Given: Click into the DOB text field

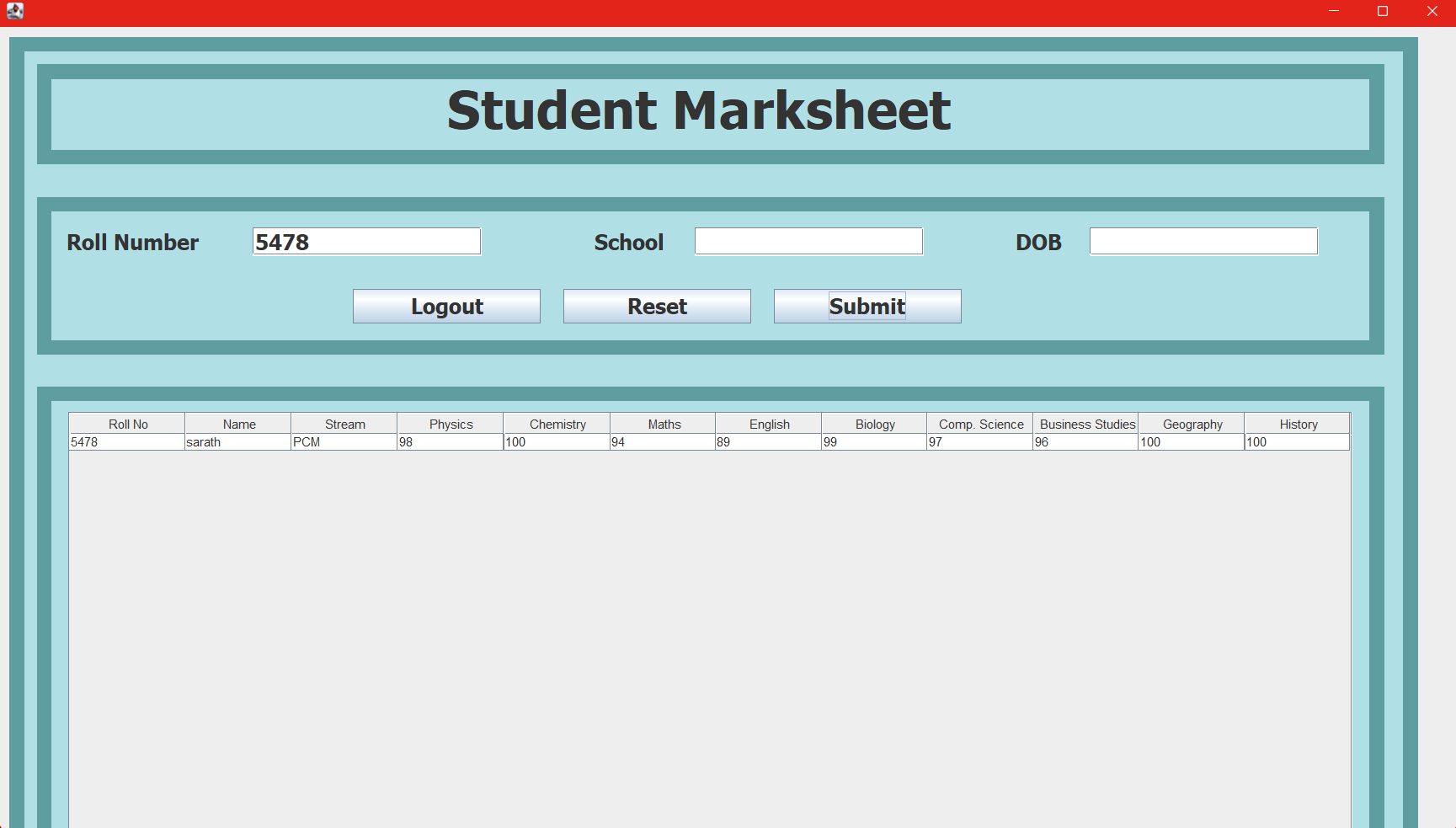Looking at the screenshot, I should click(x=1203, y=242).
